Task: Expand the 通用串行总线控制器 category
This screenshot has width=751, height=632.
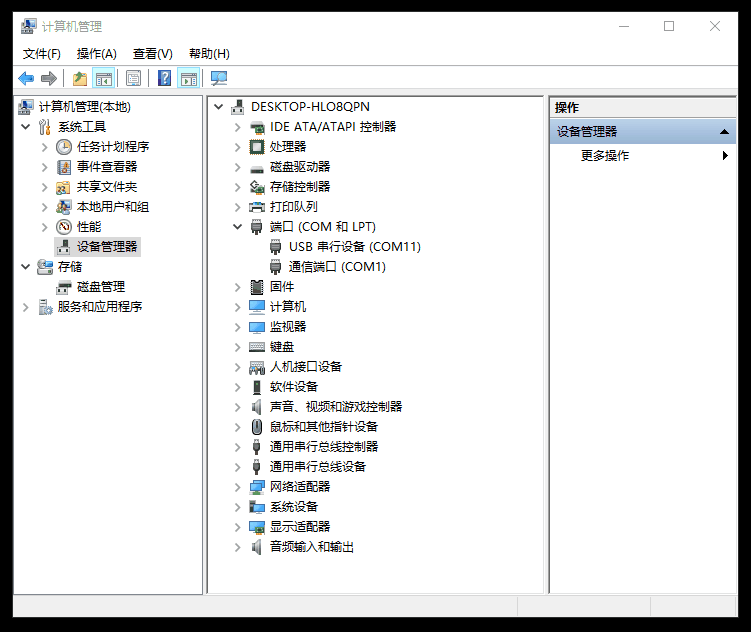Action: point(238,447)
